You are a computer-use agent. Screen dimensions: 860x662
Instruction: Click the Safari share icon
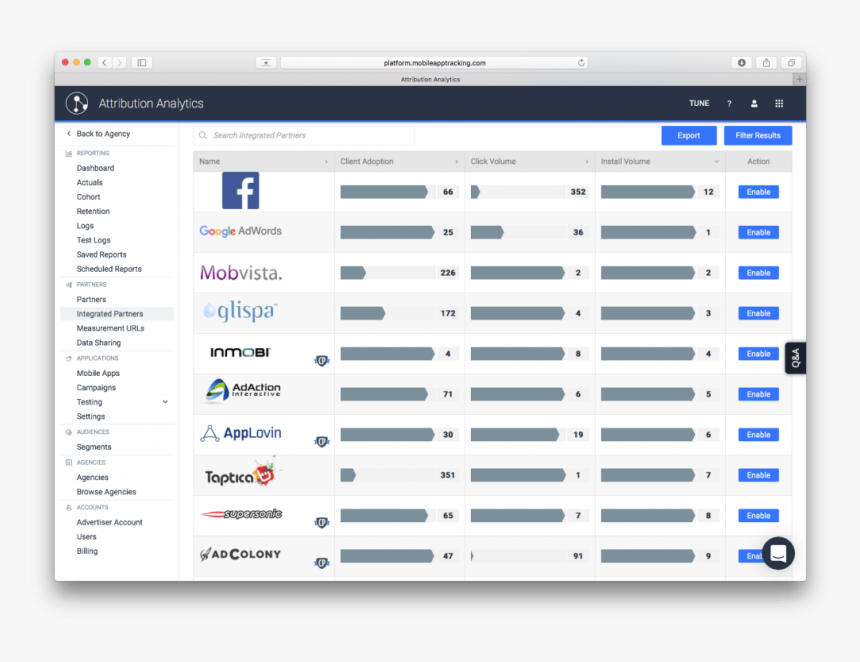tap(766, 63)
